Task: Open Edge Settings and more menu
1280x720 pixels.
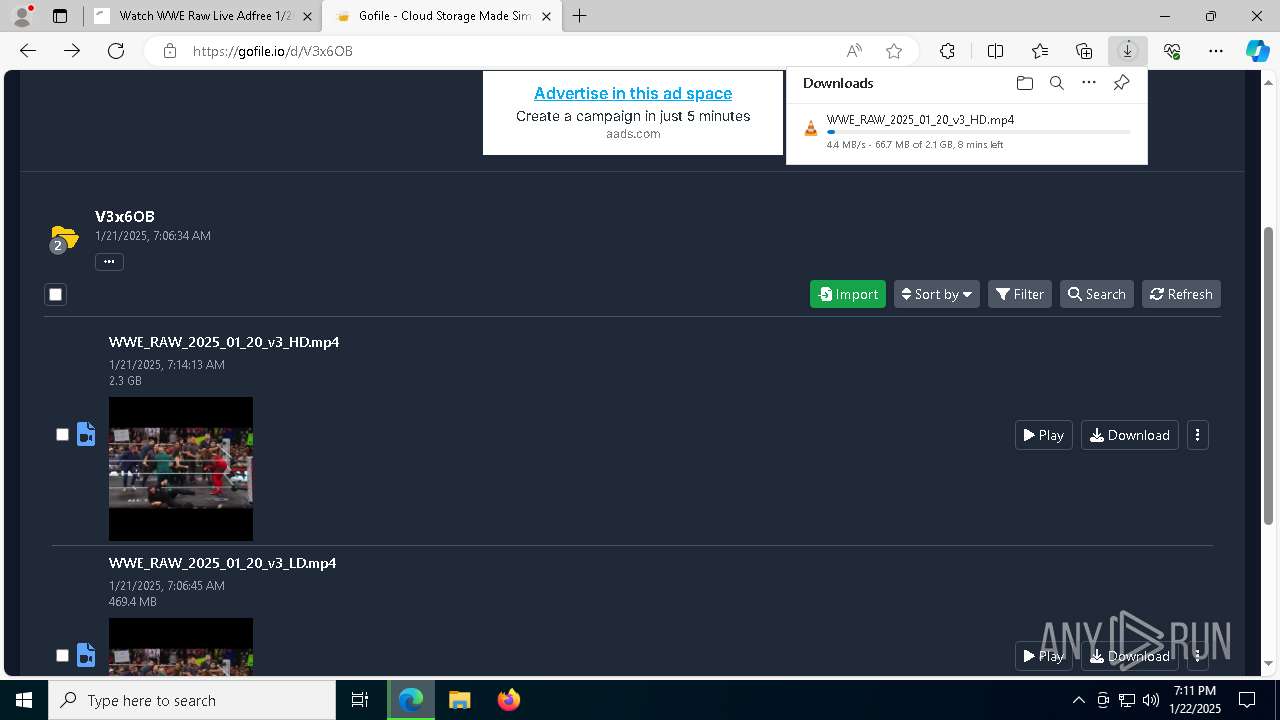Action: click(1216, 51)
